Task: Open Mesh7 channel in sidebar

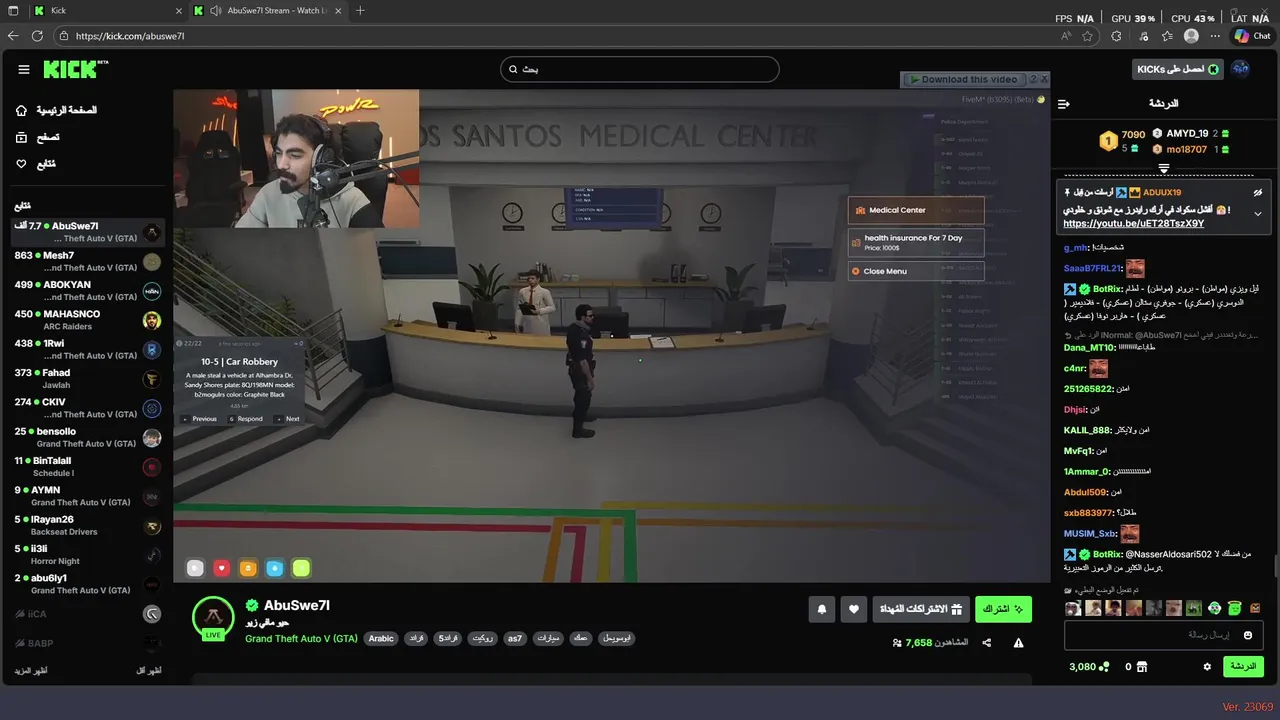Action: coord(87,262)
